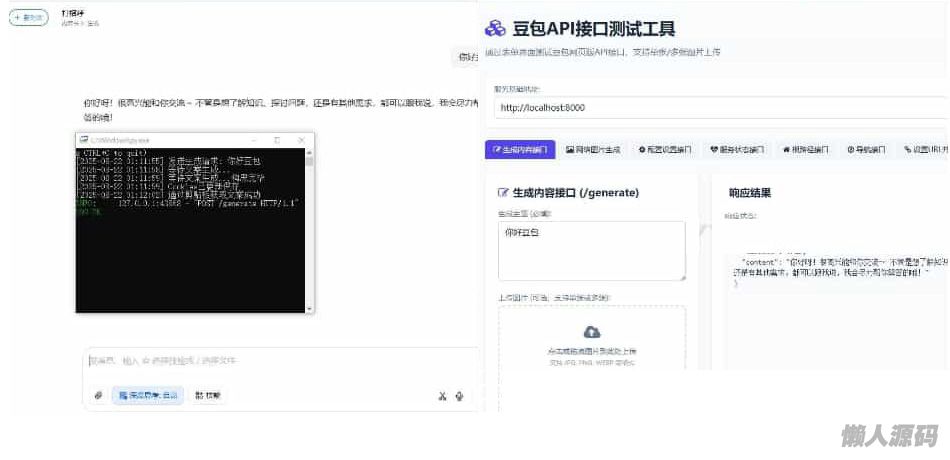Click the assistant reply starting with 你好呀
Image resolution: width=950 pixels, height=460 pixels.
pos(281,108)
